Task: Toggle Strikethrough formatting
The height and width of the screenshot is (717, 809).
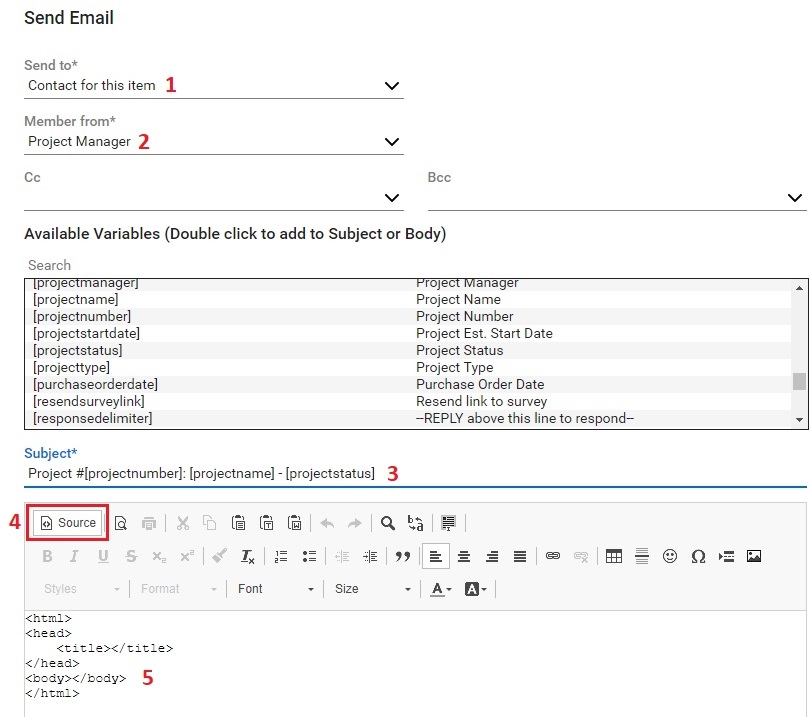Action: pyautogui.click(x=131, y=556)
